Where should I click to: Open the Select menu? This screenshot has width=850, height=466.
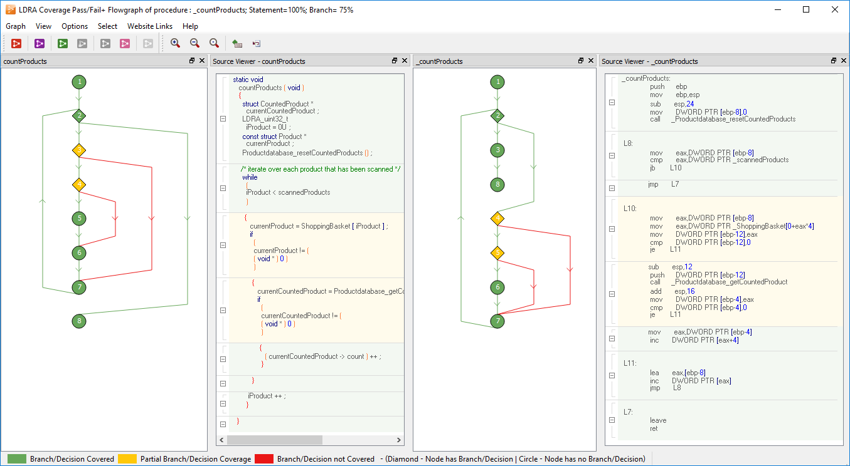[107, 26]
